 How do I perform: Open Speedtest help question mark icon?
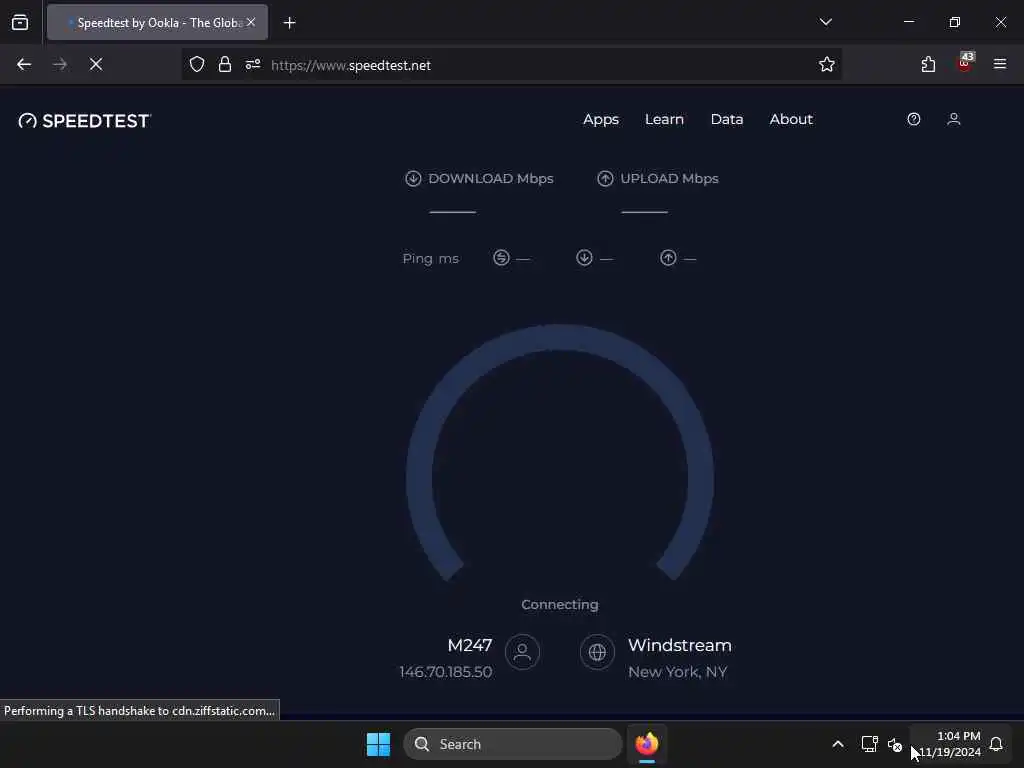914,119
